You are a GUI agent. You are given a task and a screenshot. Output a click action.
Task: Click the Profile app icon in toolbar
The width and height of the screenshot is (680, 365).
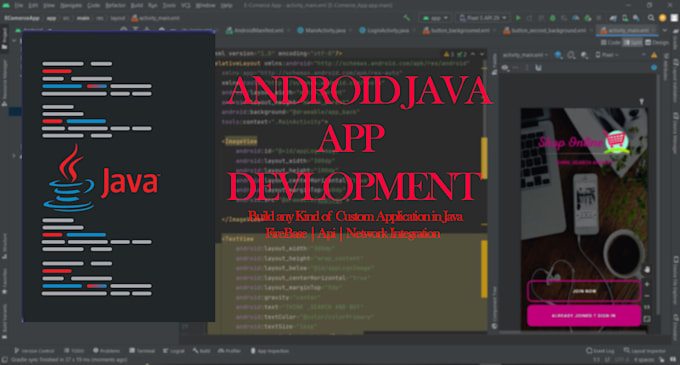click(575, 18)
